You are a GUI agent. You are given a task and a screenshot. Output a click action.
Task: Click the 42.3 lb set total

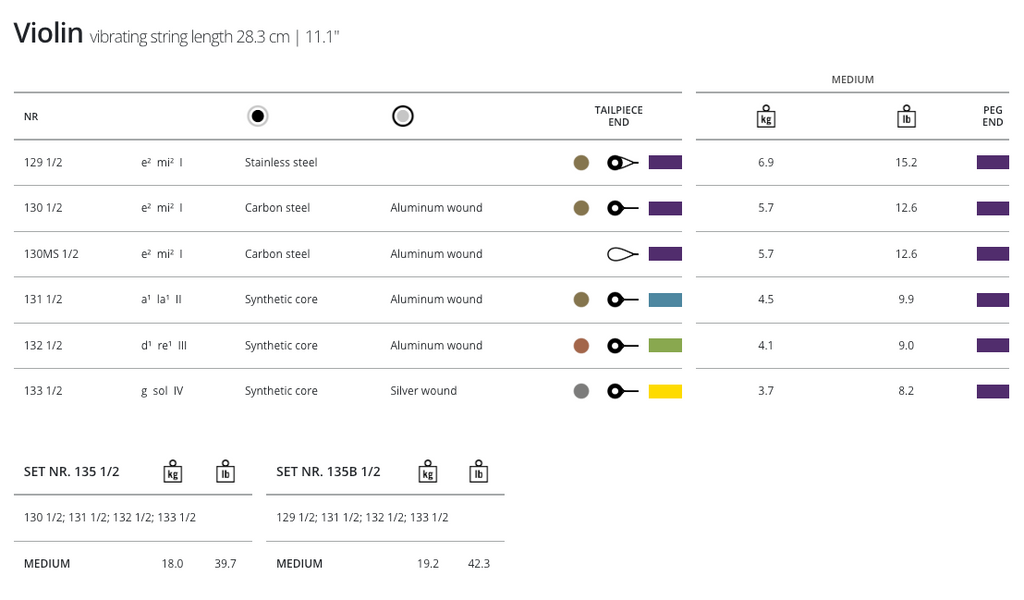(479, 563)
